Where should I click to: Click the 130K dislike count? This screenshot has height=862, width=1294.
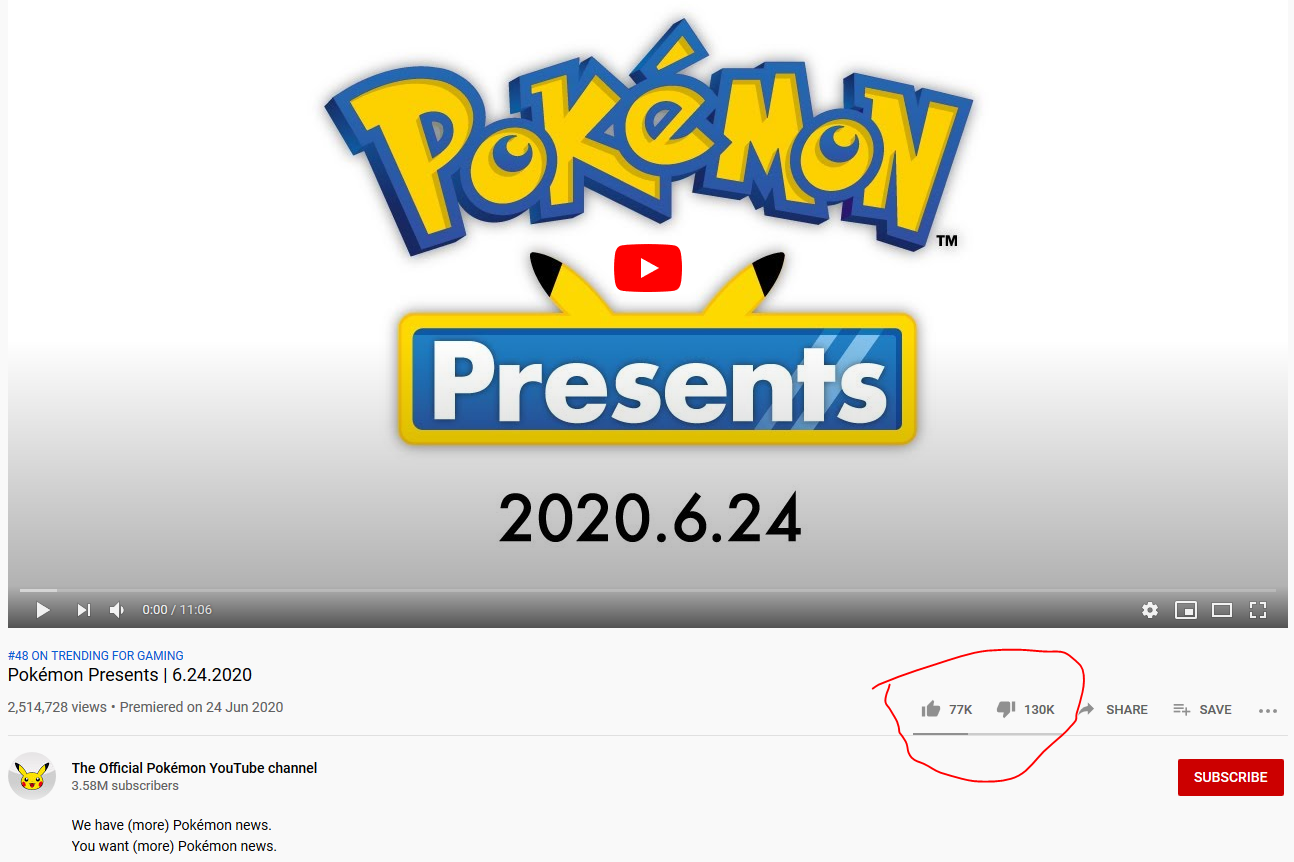[x=1039, y=709]
